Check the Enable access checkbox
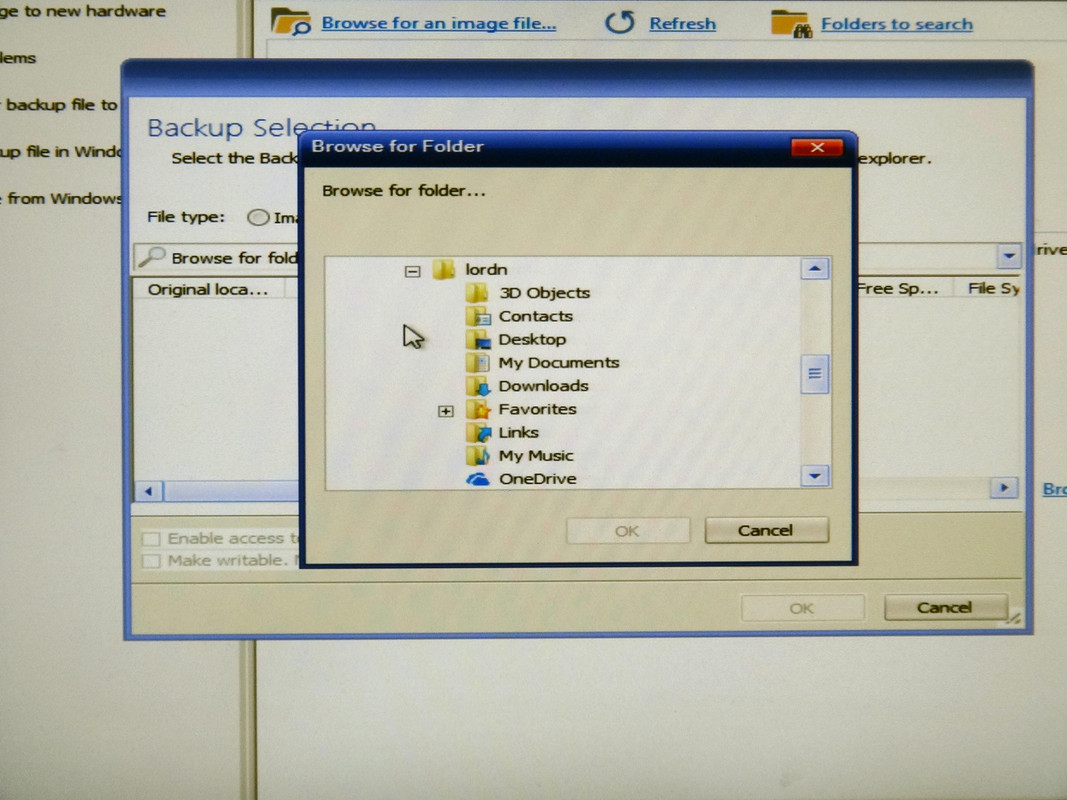 [x=151, y=539]
